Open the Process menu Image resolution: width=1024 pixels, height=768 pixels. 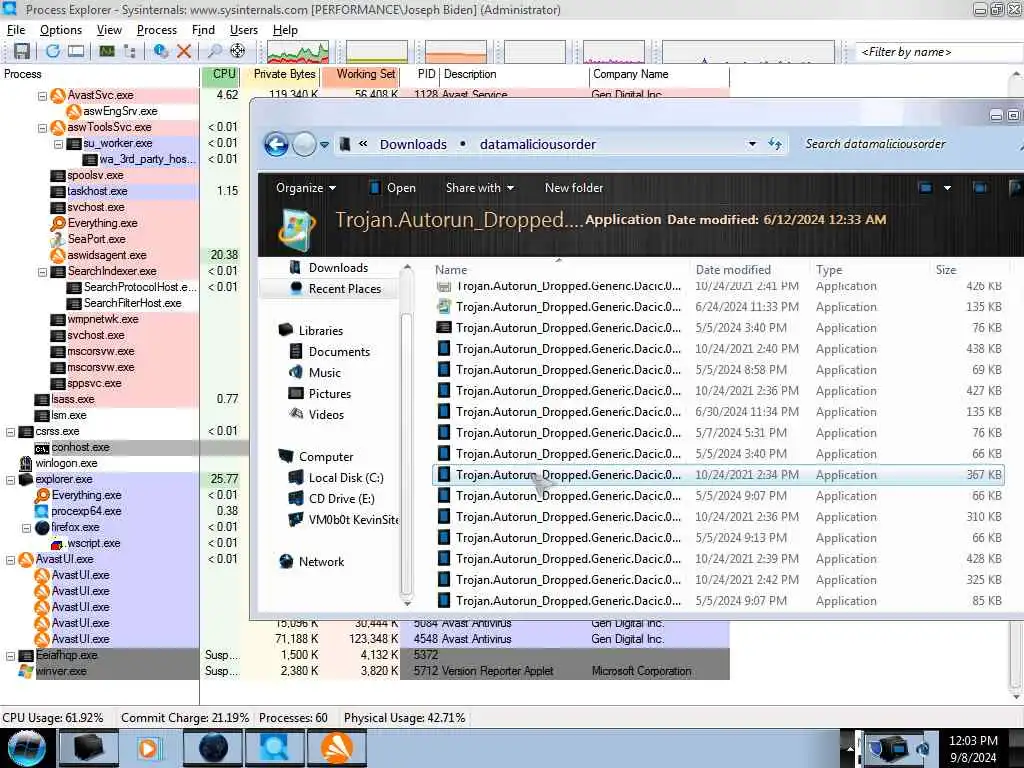pos(157,30)
